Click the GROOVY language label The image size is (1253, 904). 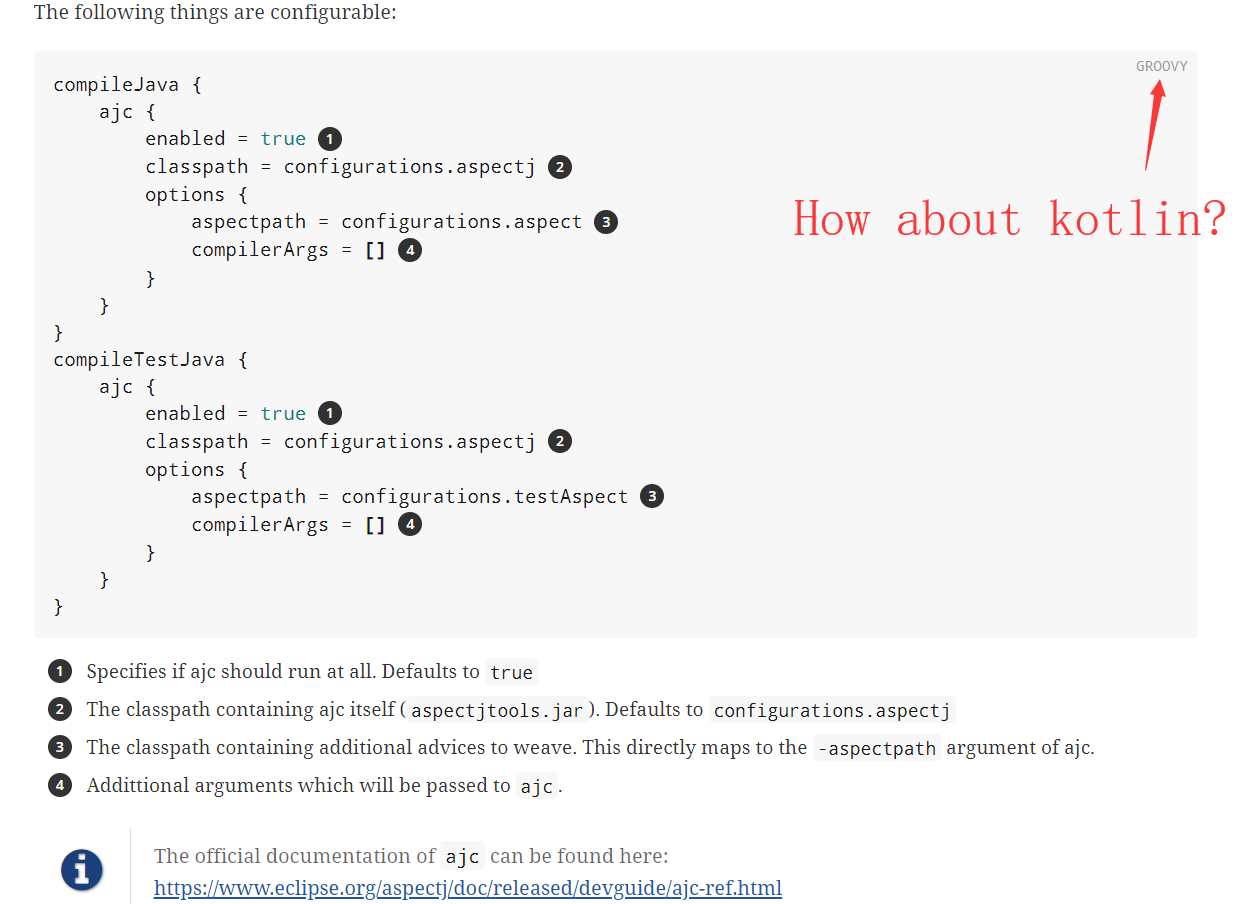(x=1161, y=66)
